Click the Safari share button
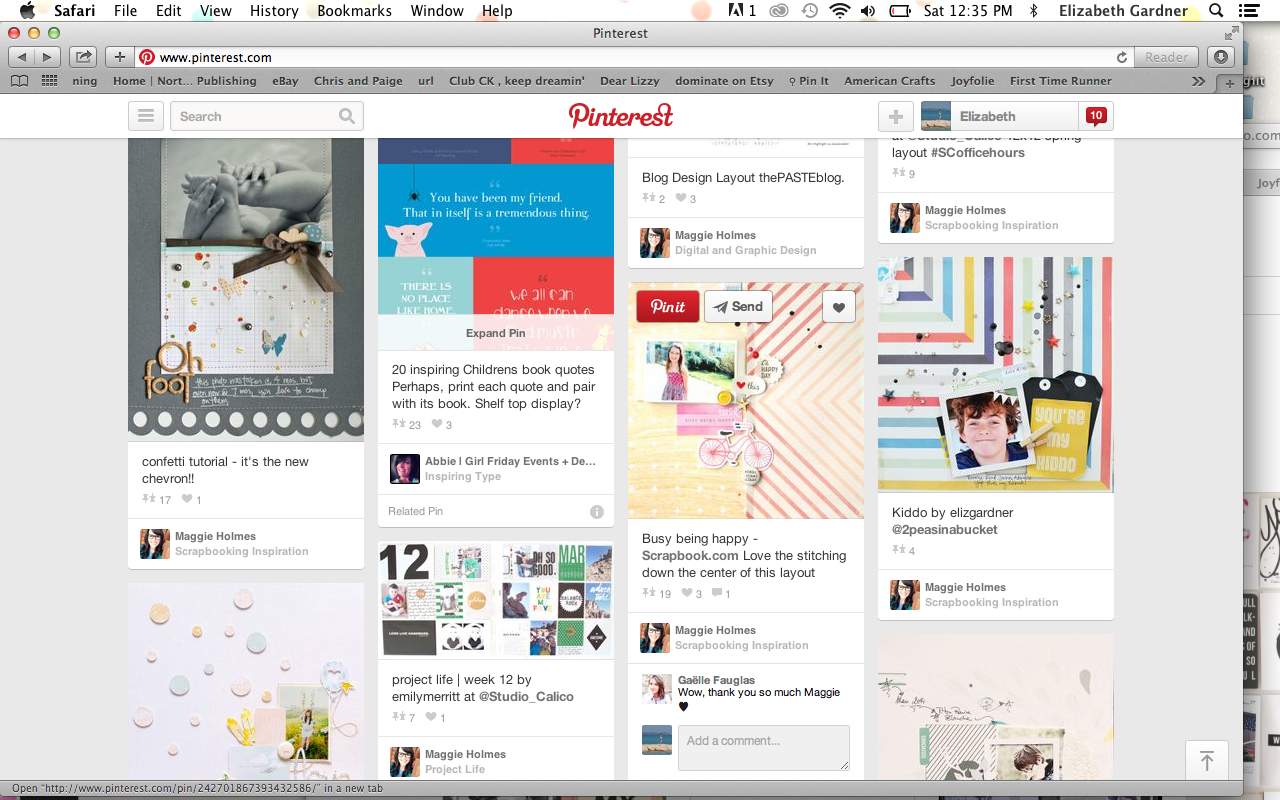The height and width of the screenshot is (800, 1280). [x=84, y=57]
